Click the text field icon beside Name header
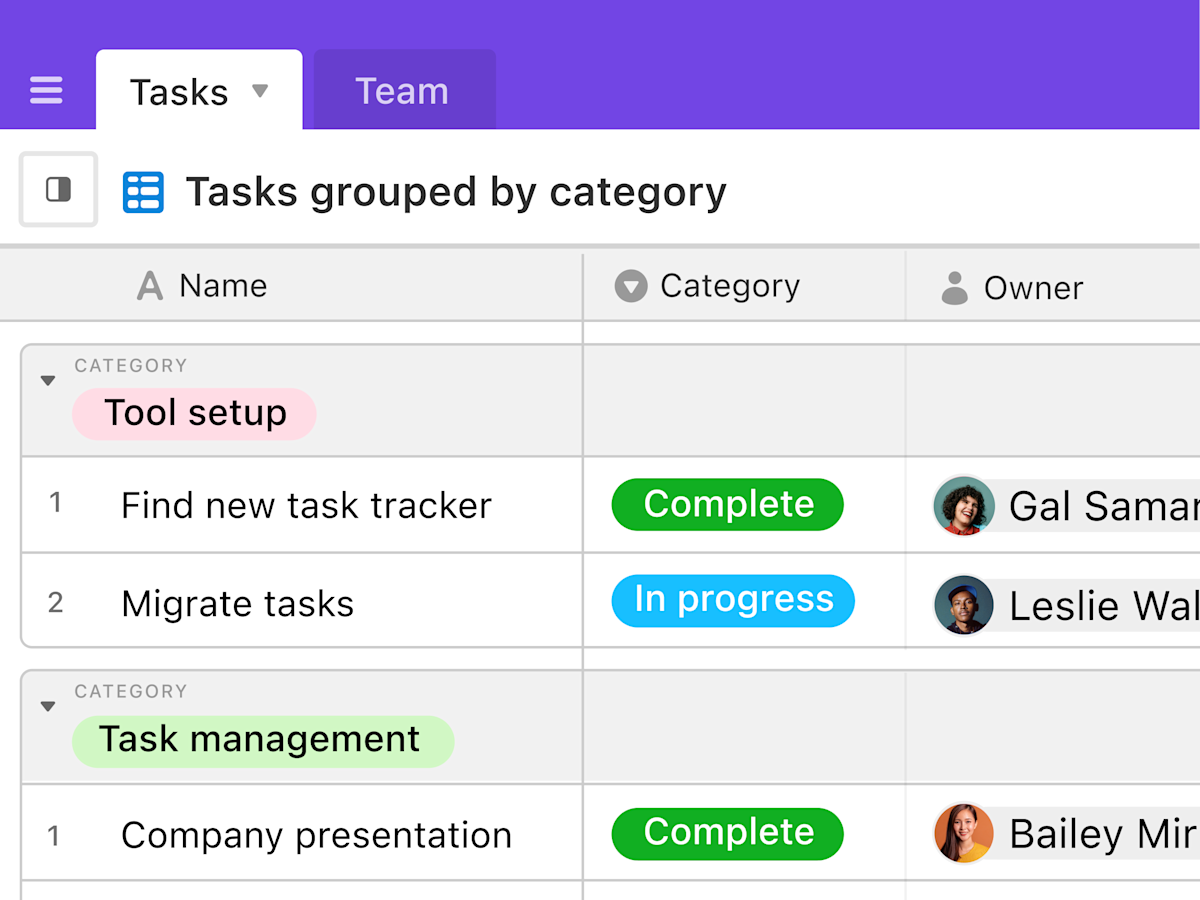1200x900 pixels. [148, 286]
